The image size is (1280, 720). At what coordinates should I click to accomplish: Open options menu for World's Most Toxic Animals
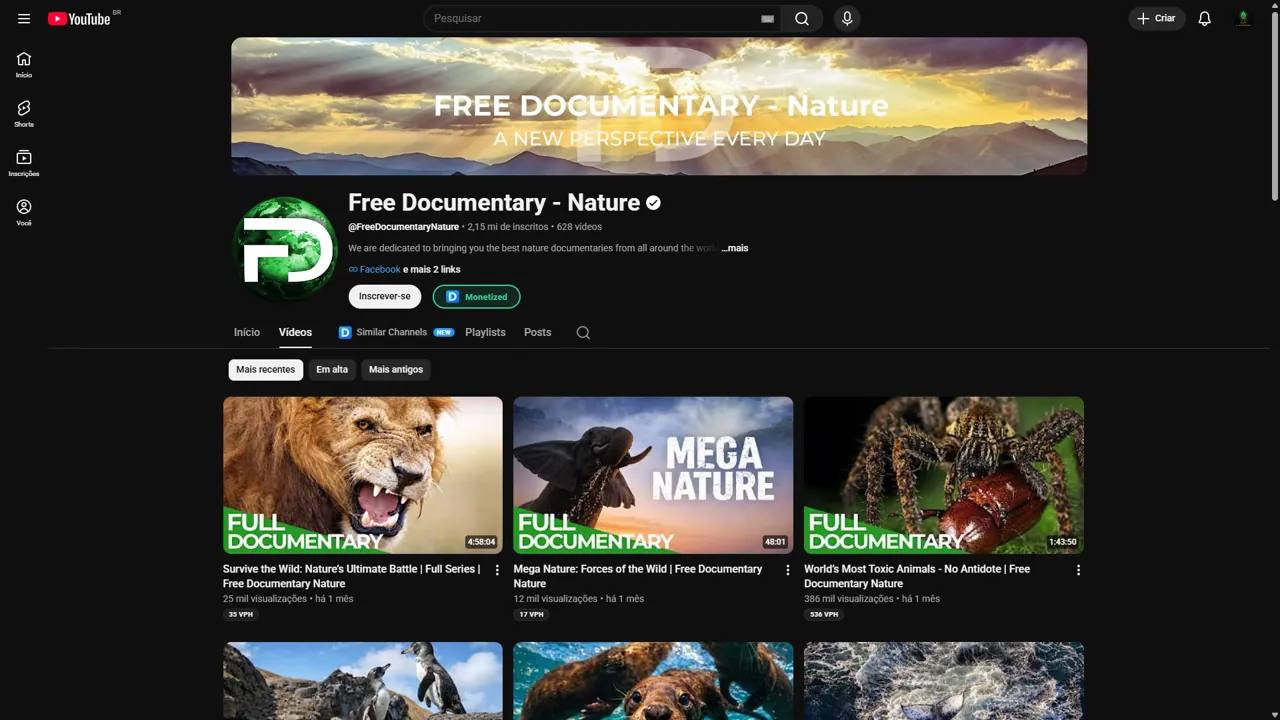coord(1078,570)
